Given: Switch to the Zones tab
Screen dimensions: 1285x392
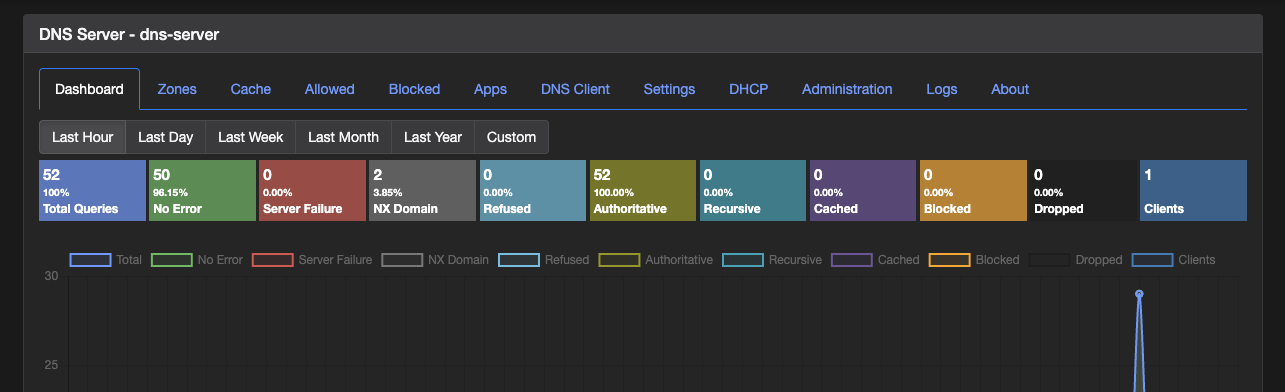Looking at the screenshot, I should click(x=177, y=89).
